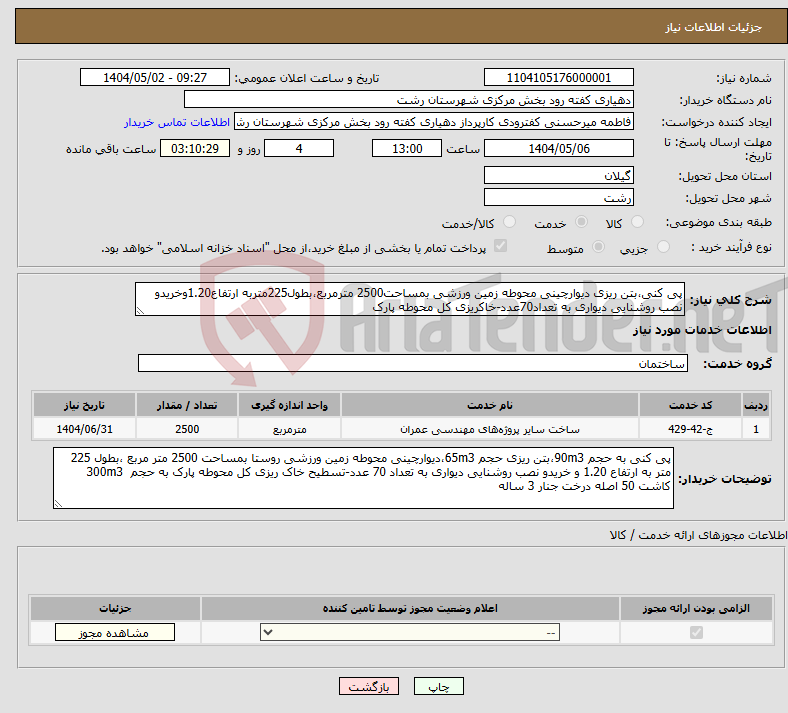The image size is (788, 713).
Task: Select the جزیی purchase type radio
Action: [x=663, y=247]
